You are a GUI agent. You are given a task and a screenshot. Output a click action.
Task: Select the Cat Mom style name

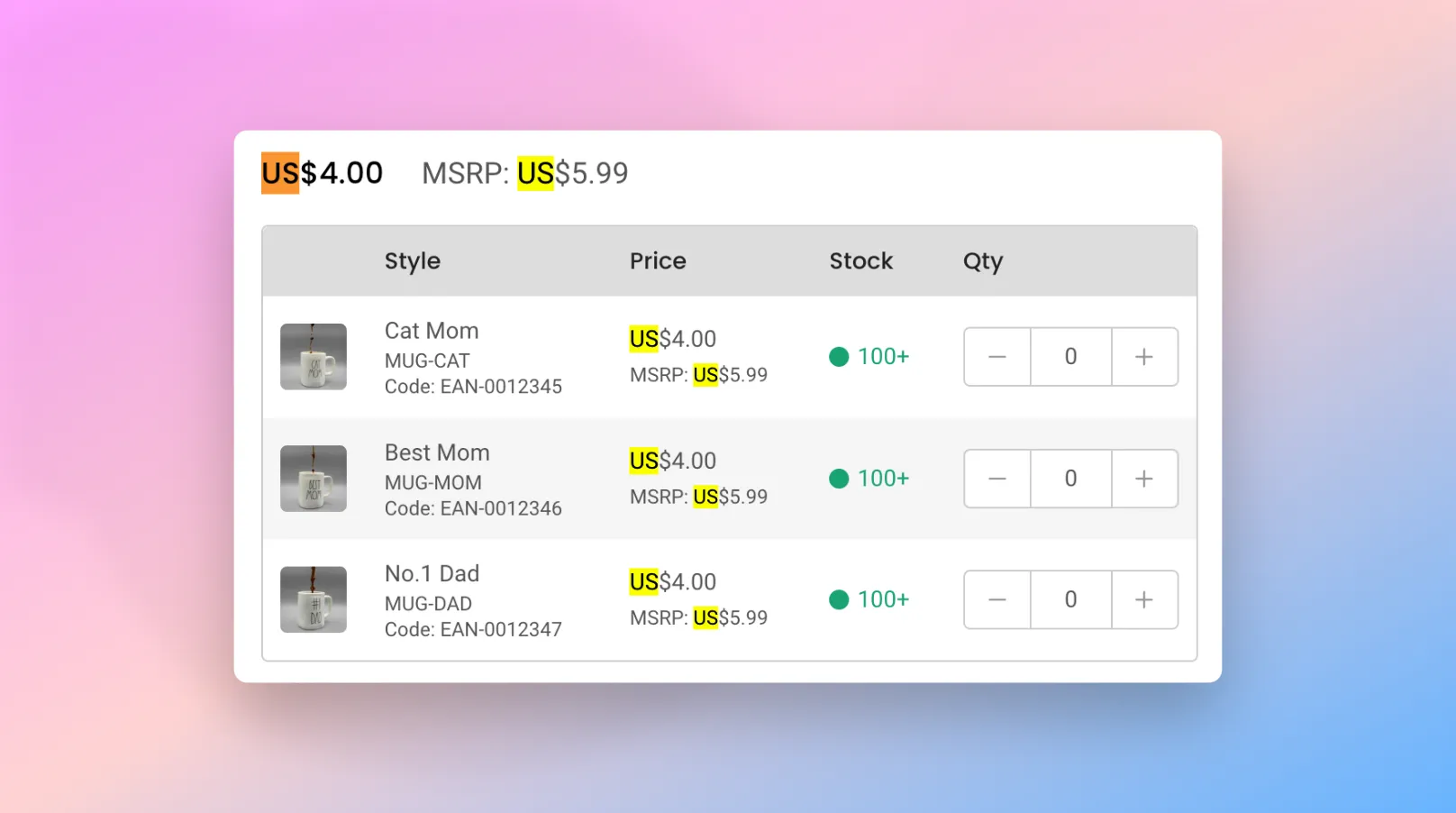432,331
